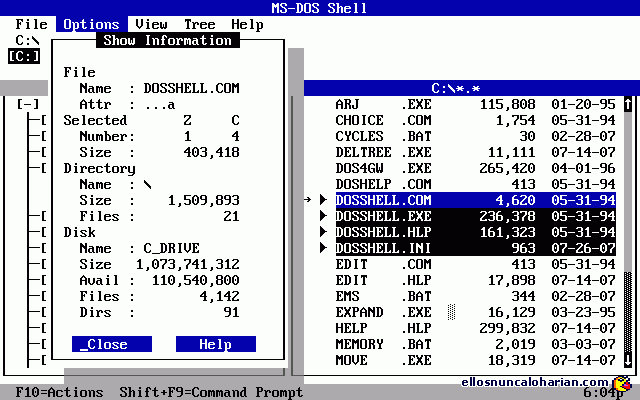The height and width of the screenshot is (400, 640).
Task: Open the Options menu
Action: click(91, 24)
